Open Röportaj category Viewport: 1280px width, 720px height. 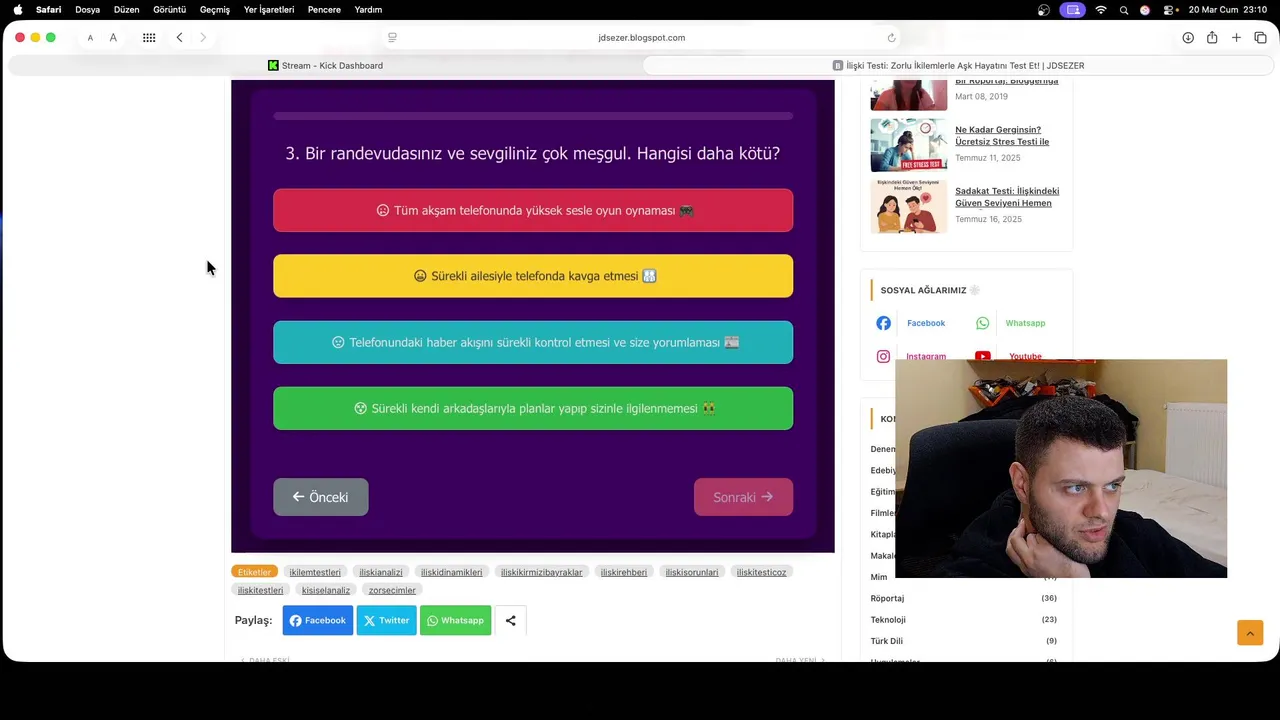pyautogui.click(x=887, y=598)
